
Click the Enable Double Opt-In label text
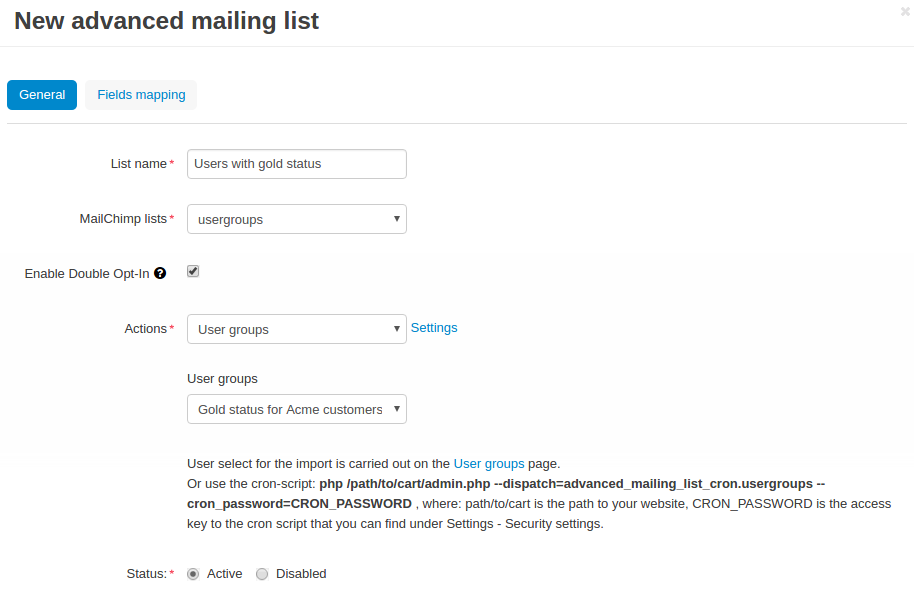(87, 274)
